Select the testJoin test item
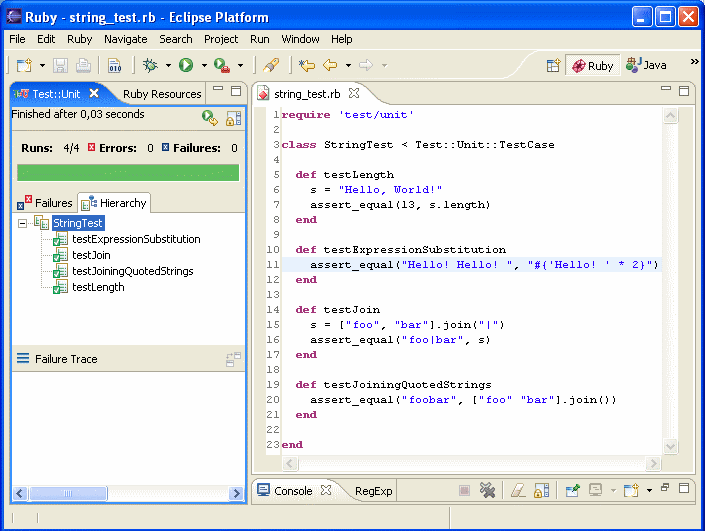This screenshot has height=531, width=705. point(91,255)
